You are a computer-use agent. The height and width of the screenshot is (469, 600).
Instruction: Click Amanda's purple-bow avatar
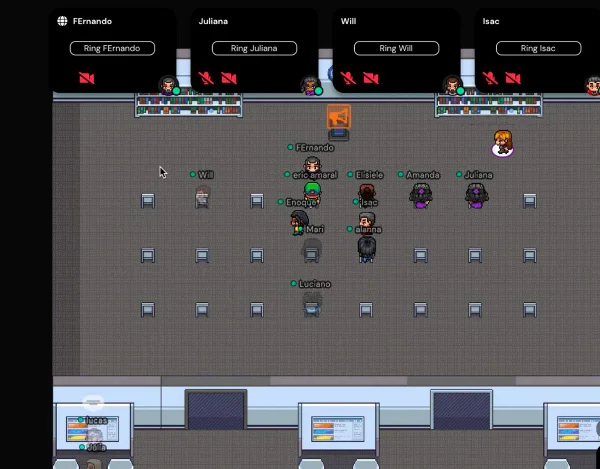coord(421,195)
